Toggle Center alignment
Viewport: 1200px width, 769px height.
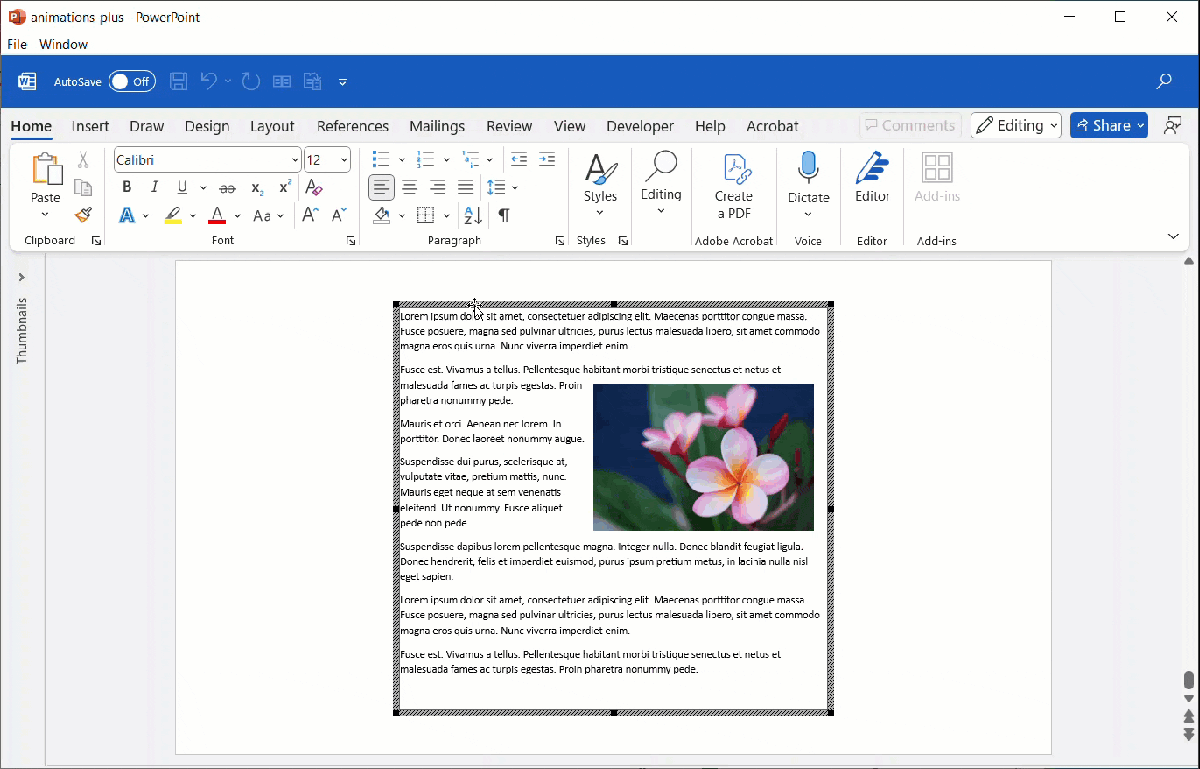point(409,187)
